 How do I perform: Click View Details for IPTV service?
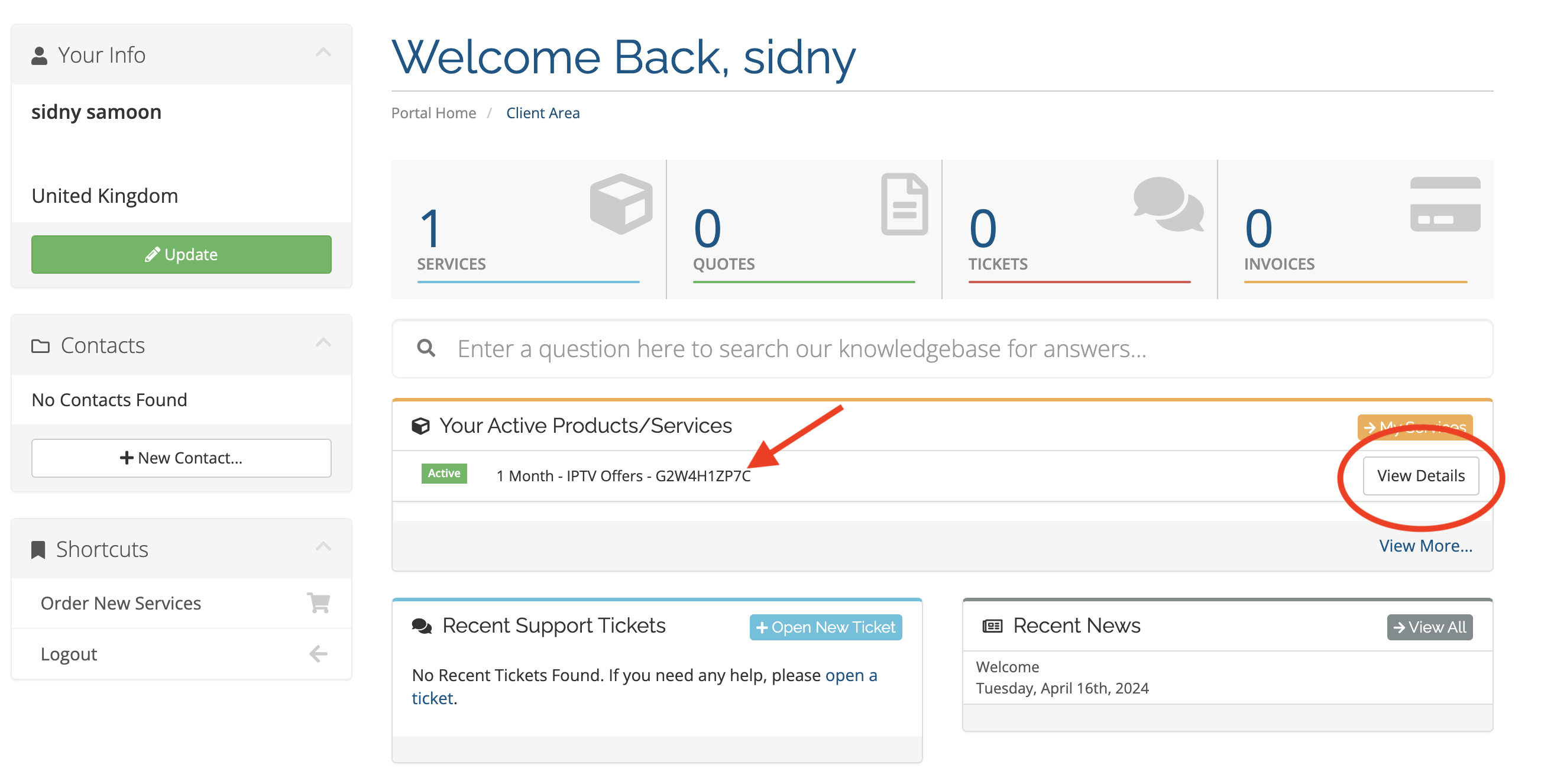pos(1421,475)
